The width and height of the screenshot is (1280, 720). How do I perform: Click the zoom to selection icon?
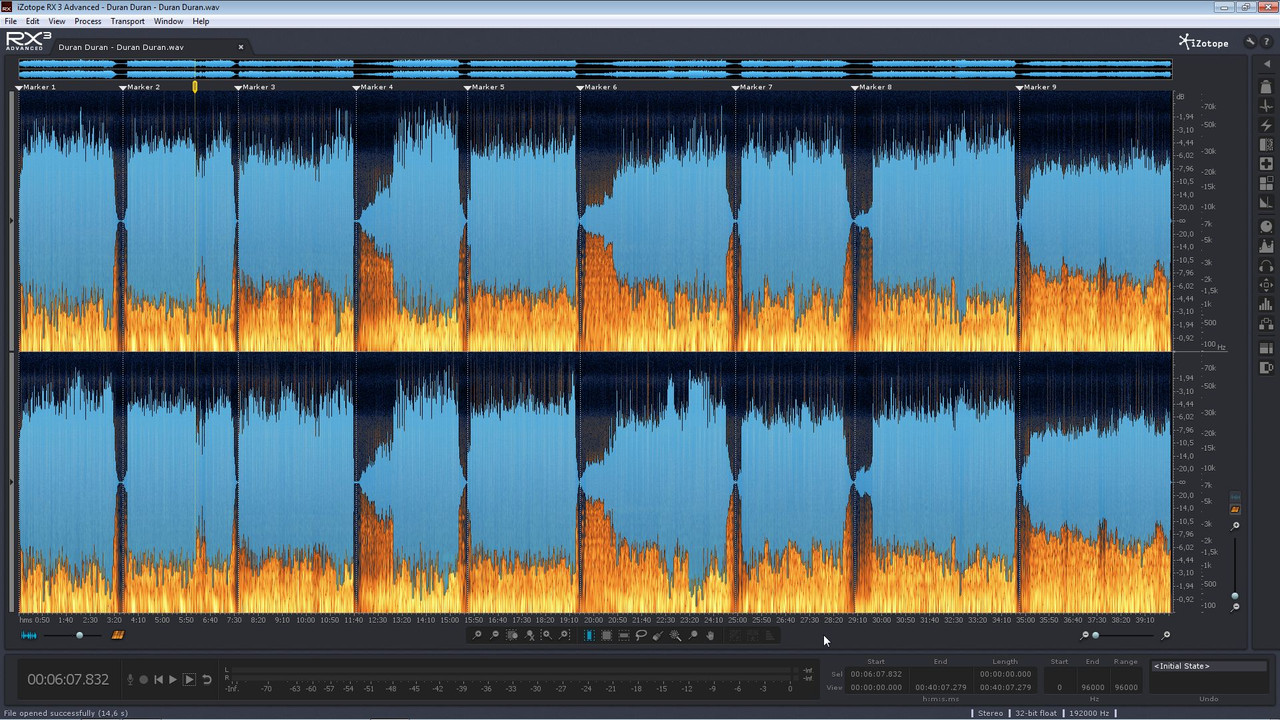pos(512,635)
